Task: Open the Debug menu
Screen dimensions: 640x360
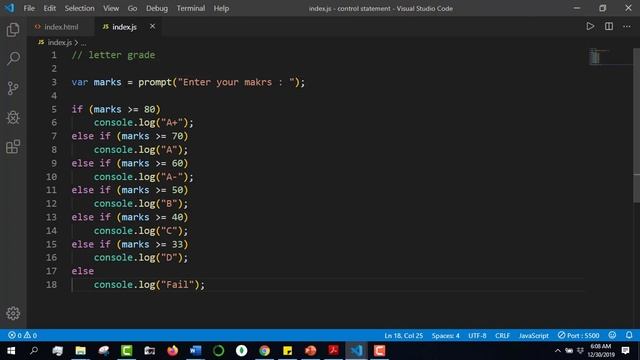Action: tap(157, 8)
